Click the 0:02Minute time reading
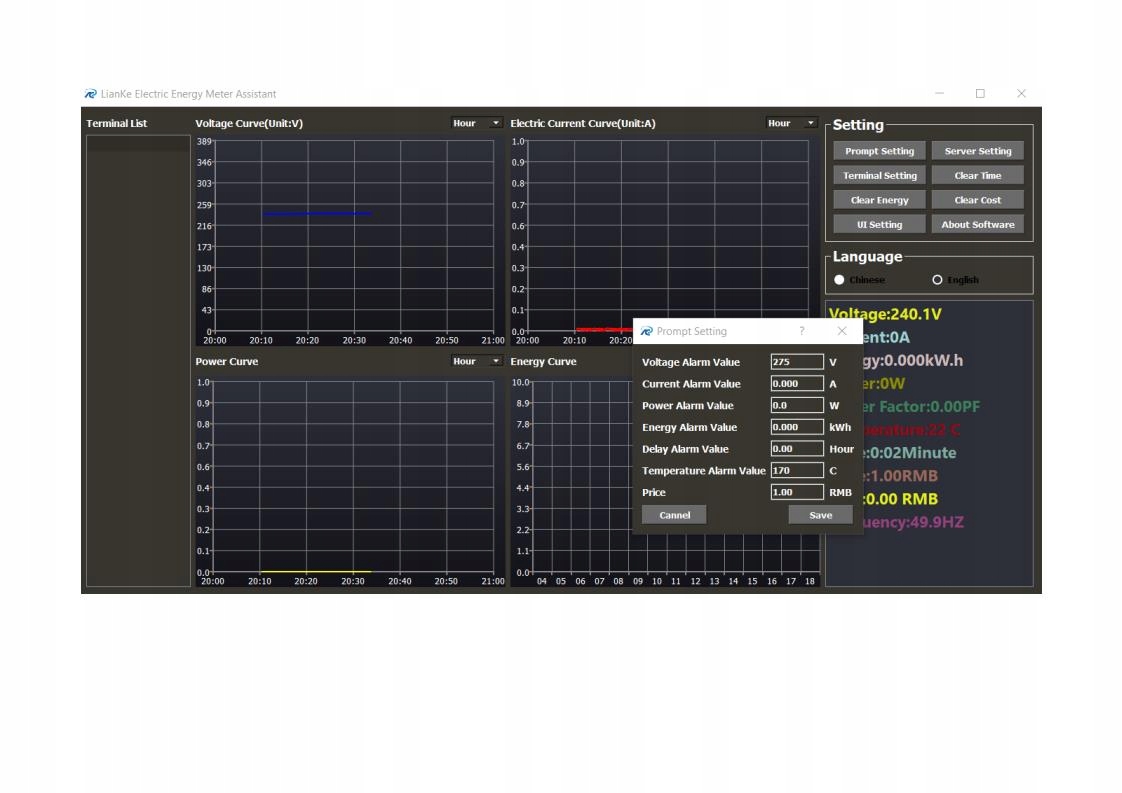This screenshot has height=793, width=1122. tap(910, 453)
